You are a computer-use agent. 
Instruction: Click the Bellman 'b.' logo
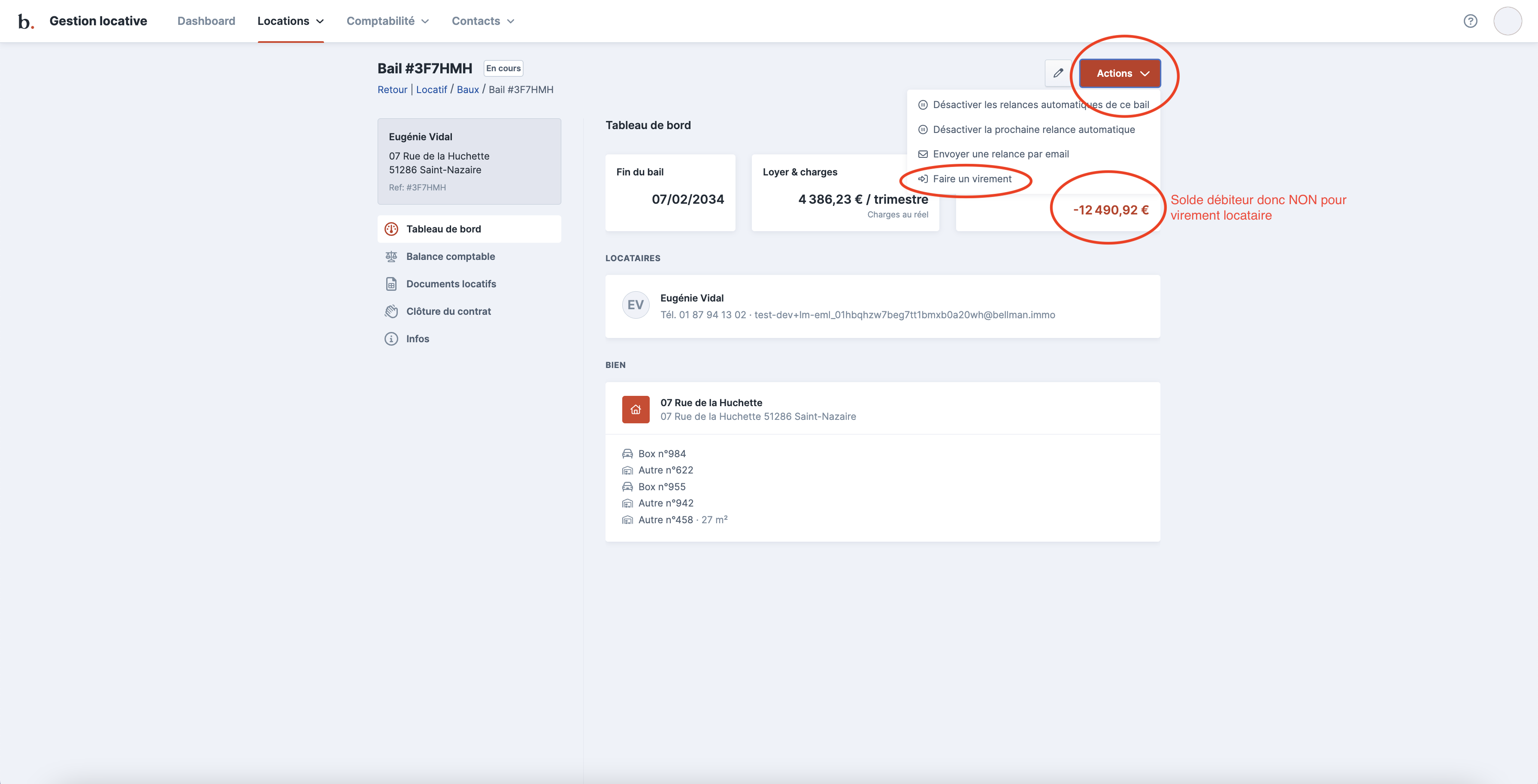click(25, 21)
